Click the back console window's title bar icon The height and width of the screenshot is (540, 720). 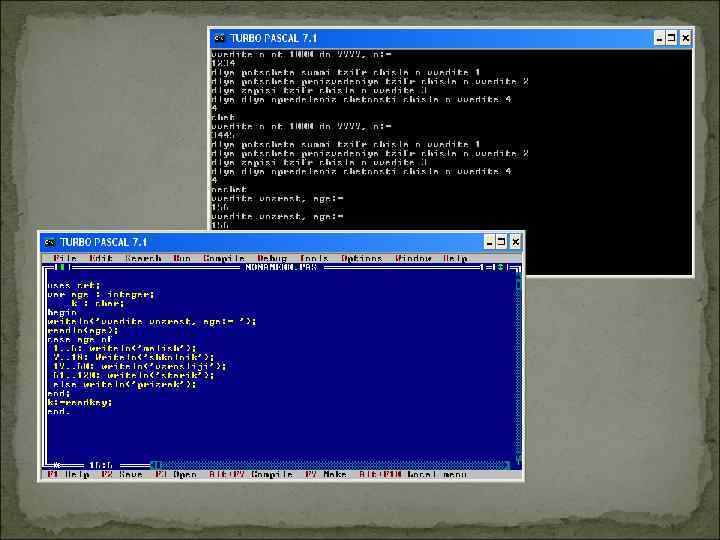point(220,38)
